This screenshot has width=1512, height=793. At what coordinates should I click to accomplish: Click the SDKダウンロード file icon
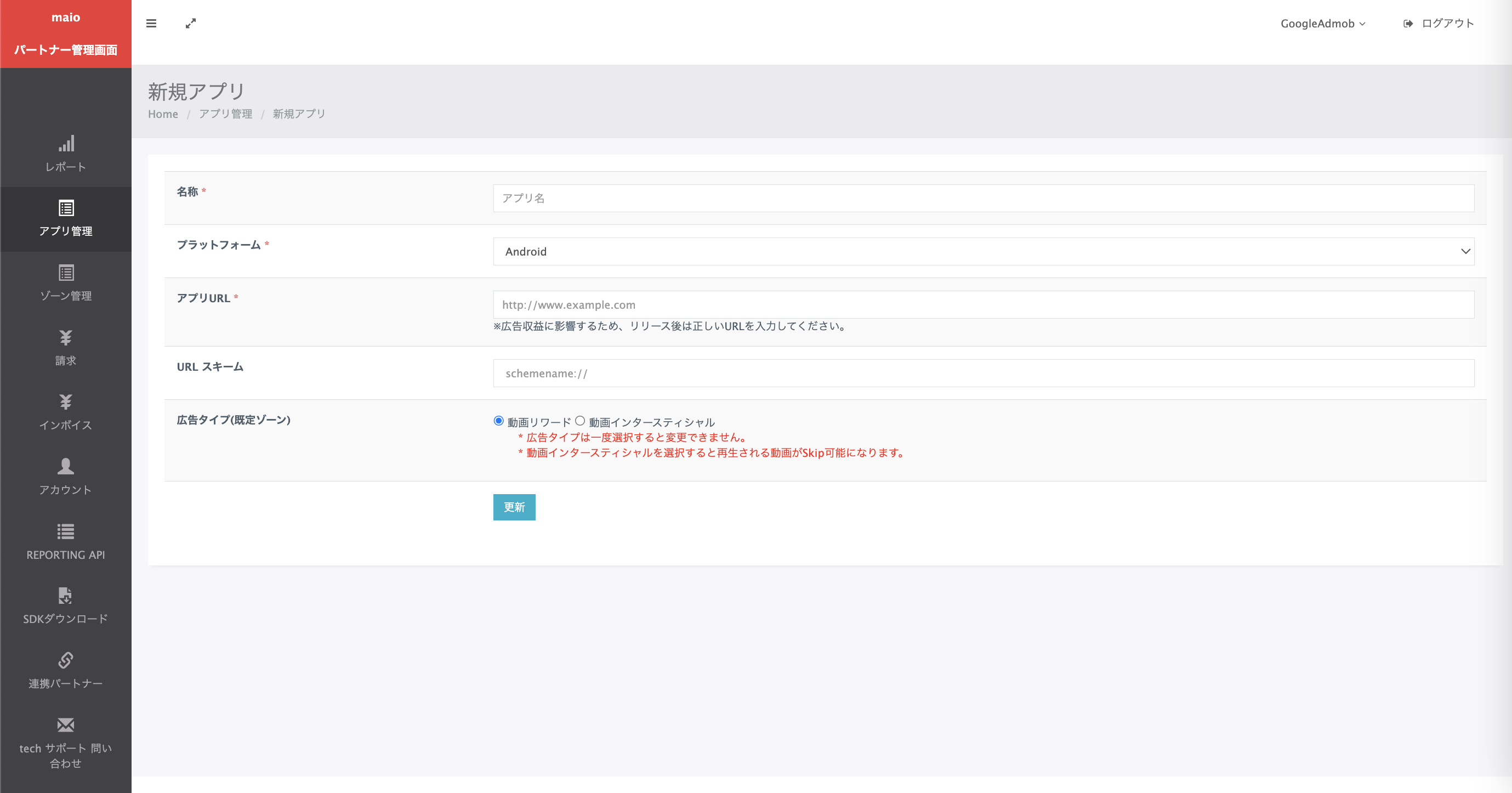click(x=66, y=596)
